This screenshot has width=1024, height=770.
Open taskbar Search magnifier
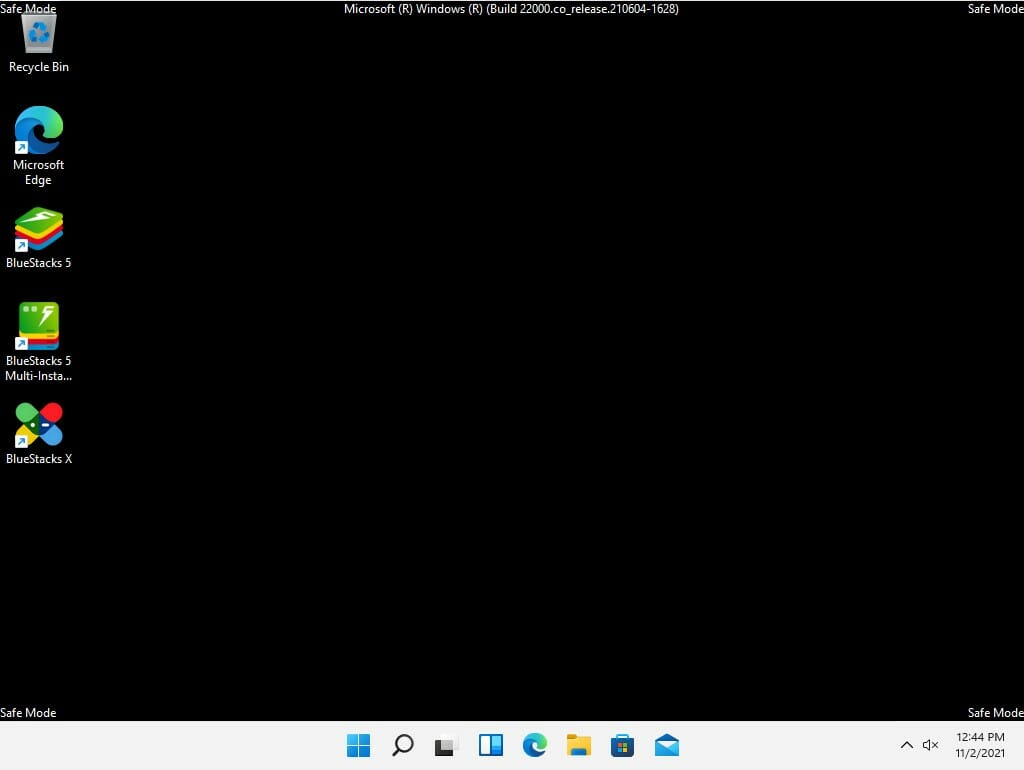click(402, 745)
